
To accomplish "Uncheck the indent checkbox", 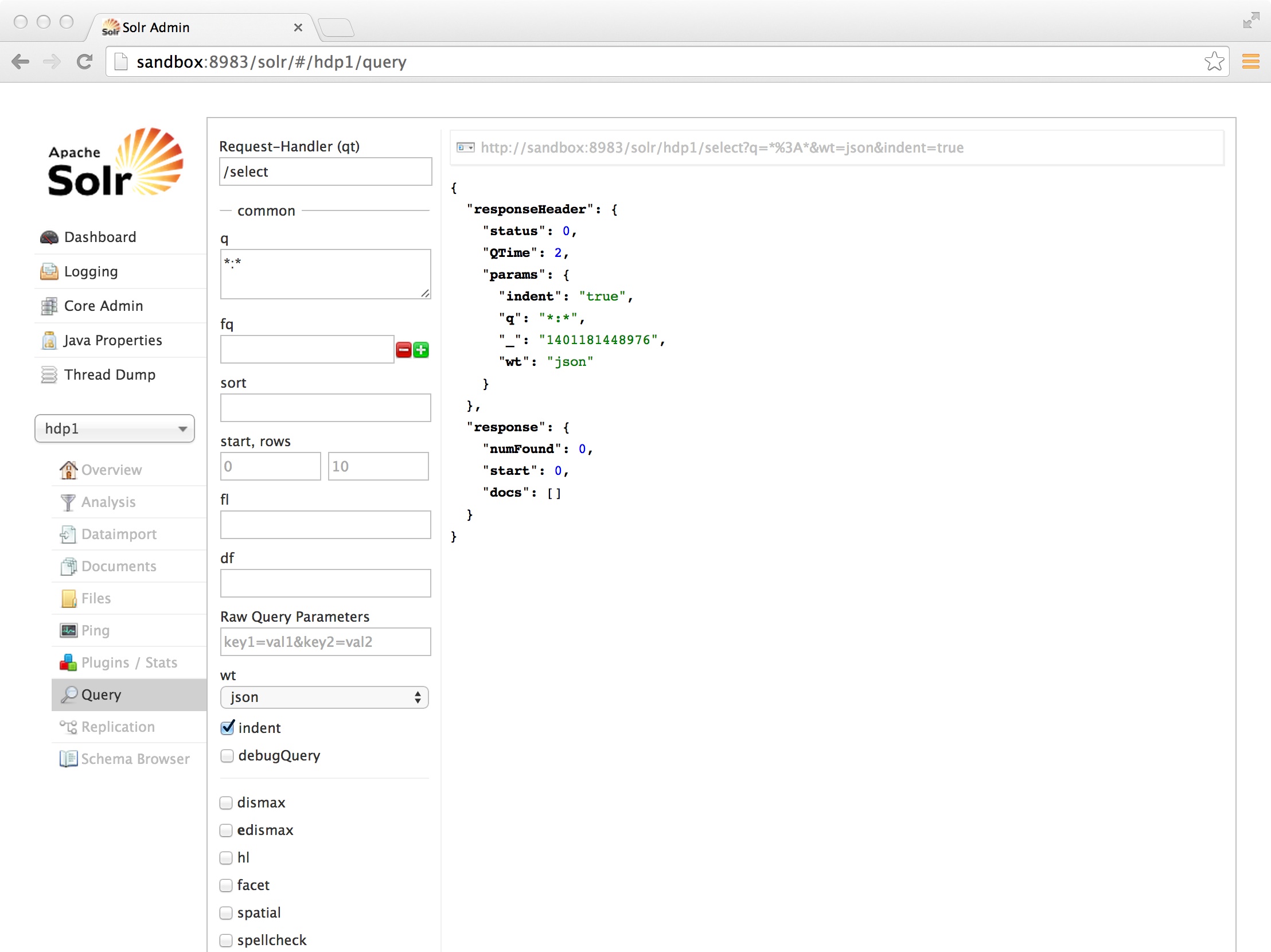I will click(228, 727).
